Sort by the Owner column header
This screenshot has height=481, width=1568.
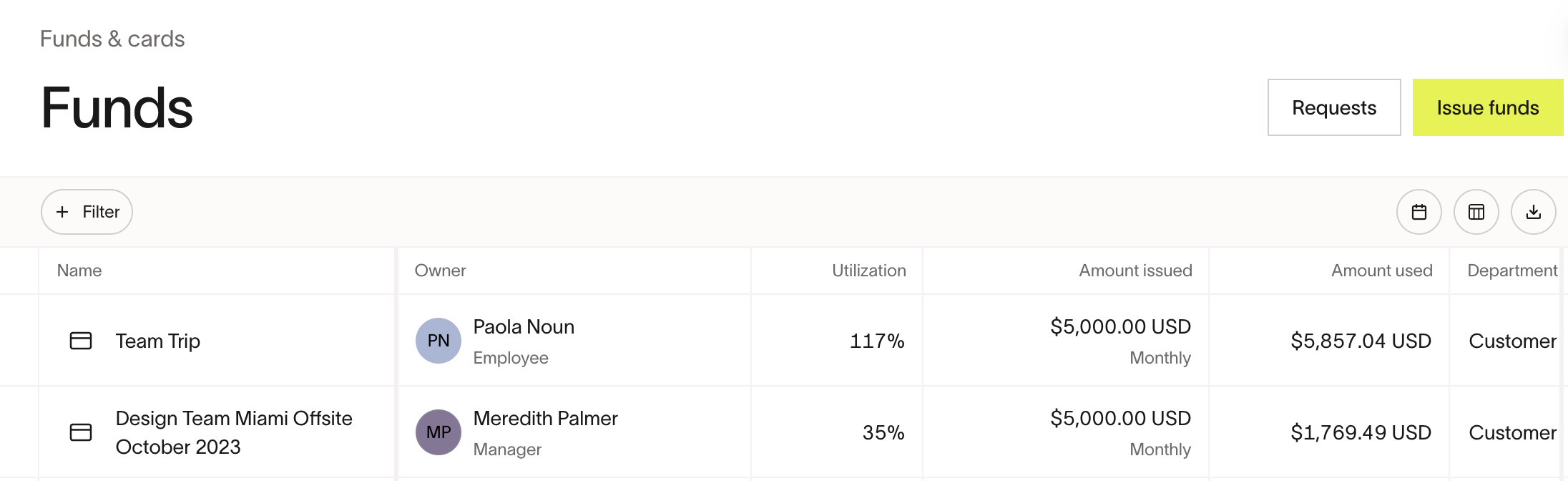(x=440, y=271)
